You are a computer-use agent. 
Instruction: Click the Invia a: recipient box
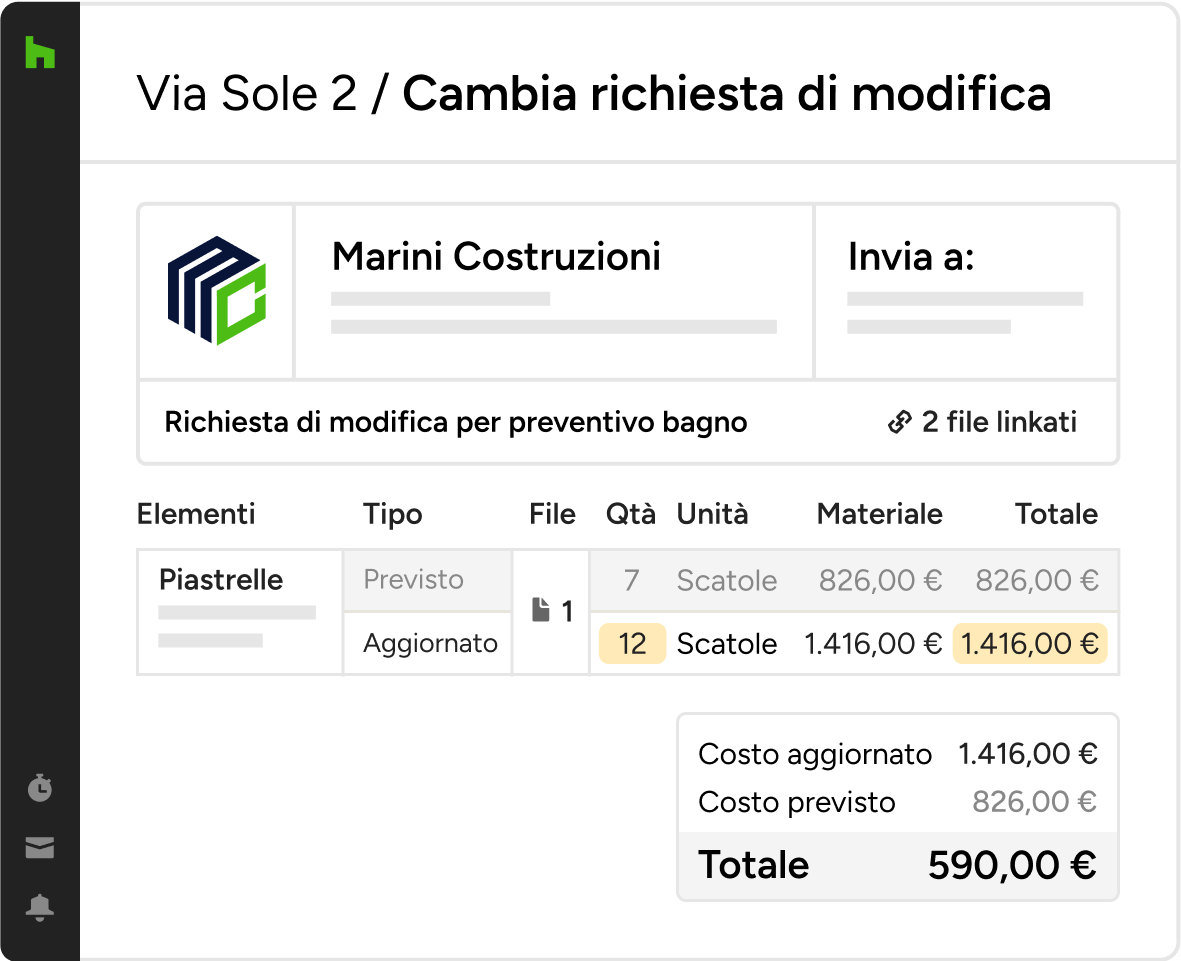(966, 291)
